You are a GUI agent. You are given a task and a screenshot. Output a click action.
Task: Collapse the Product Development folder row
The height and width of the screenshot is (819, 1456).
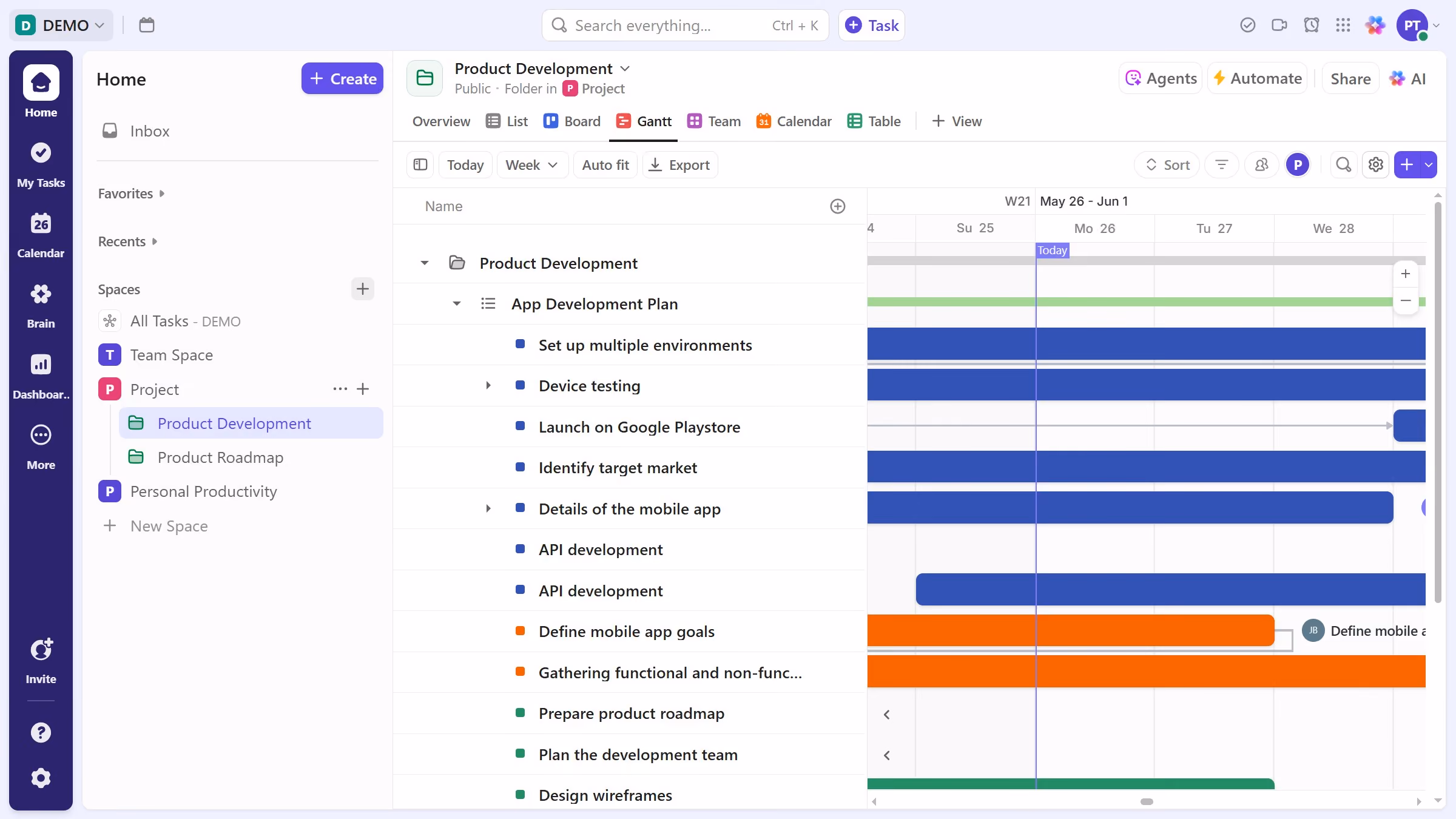coord(425,263)
